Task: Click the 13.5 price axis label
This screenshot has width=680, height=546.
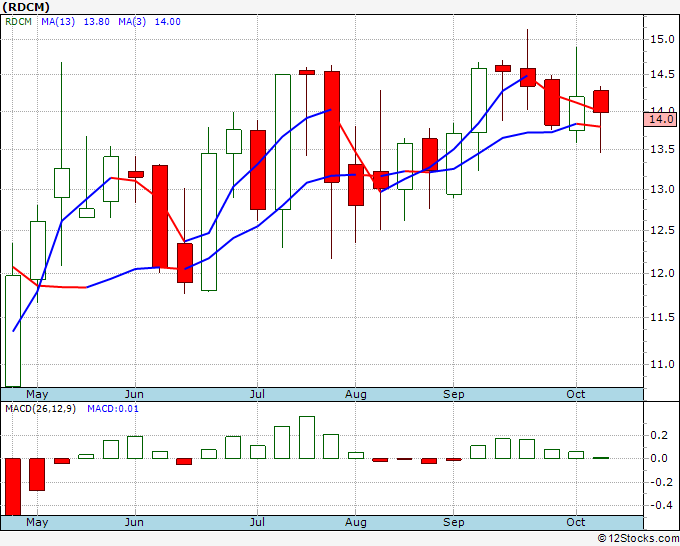Action: pyautogui.click(x=662, y=150)
